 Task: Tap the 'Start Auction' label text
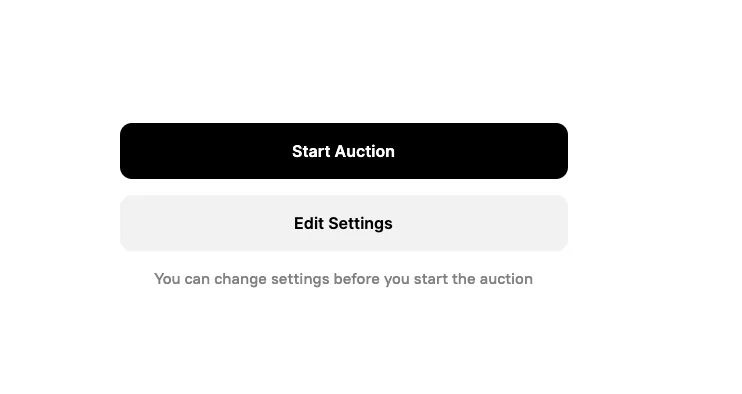[x=344, y=151]
